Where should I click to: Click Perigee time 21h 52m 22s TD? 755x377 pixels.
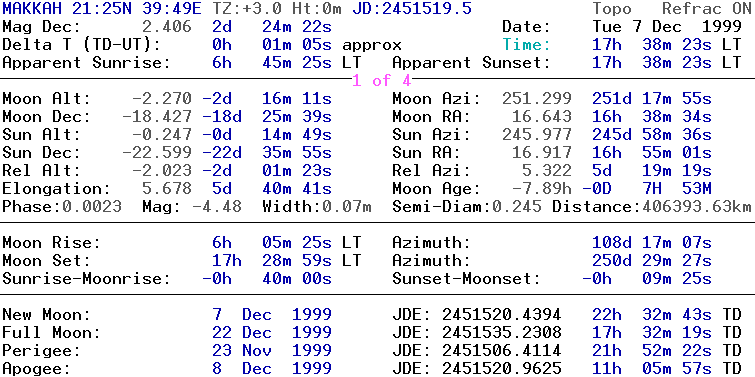(667, 350)
